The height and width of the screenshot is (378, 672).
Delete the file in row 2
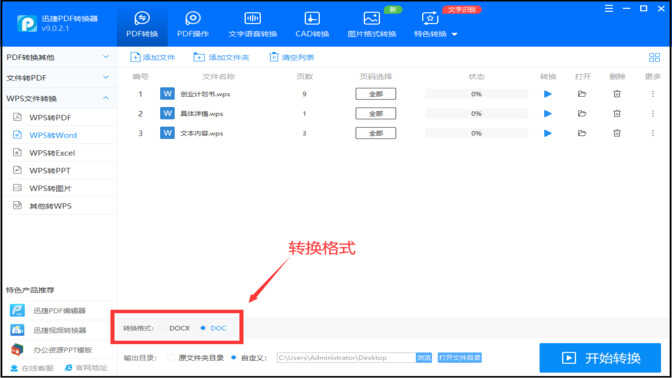click(617, 114)
